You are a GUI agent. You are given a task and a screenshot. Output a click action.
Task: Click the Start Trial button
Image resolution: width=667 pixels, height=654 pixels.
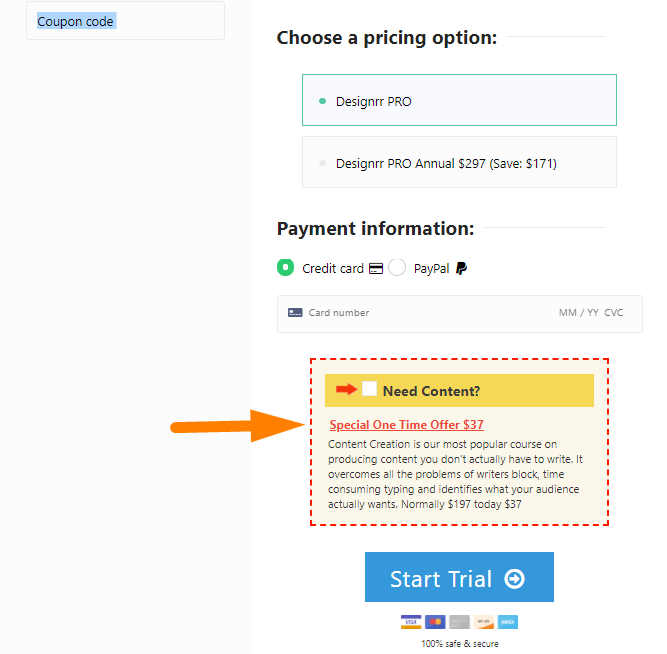[x=459, y=577]
